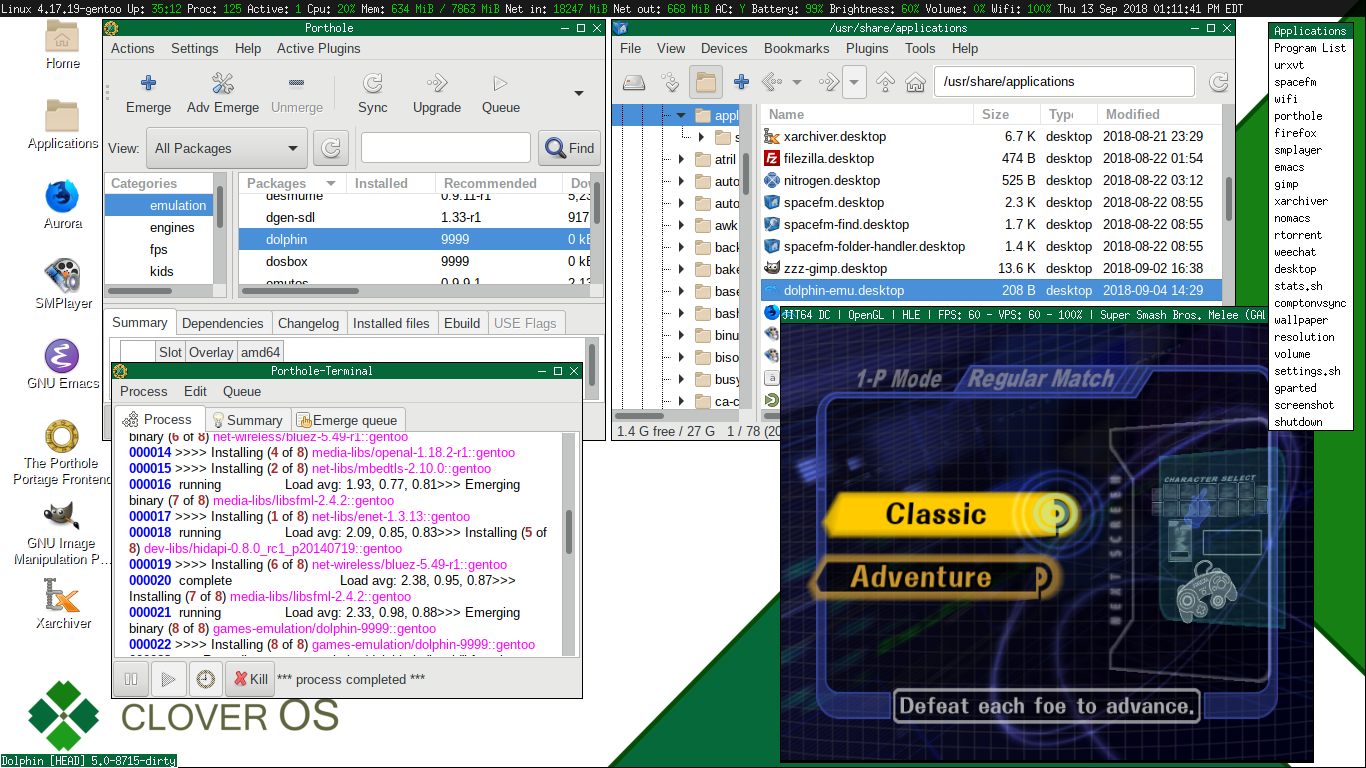Go forward with SpaceFM forward arrow
Viewport: 1366px width, 768px height.
tap(828, 82)
